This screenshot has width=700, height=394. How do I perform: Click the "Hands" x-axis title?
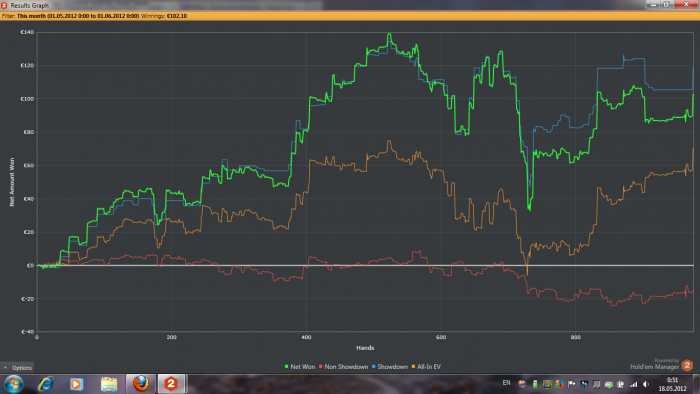365,348
